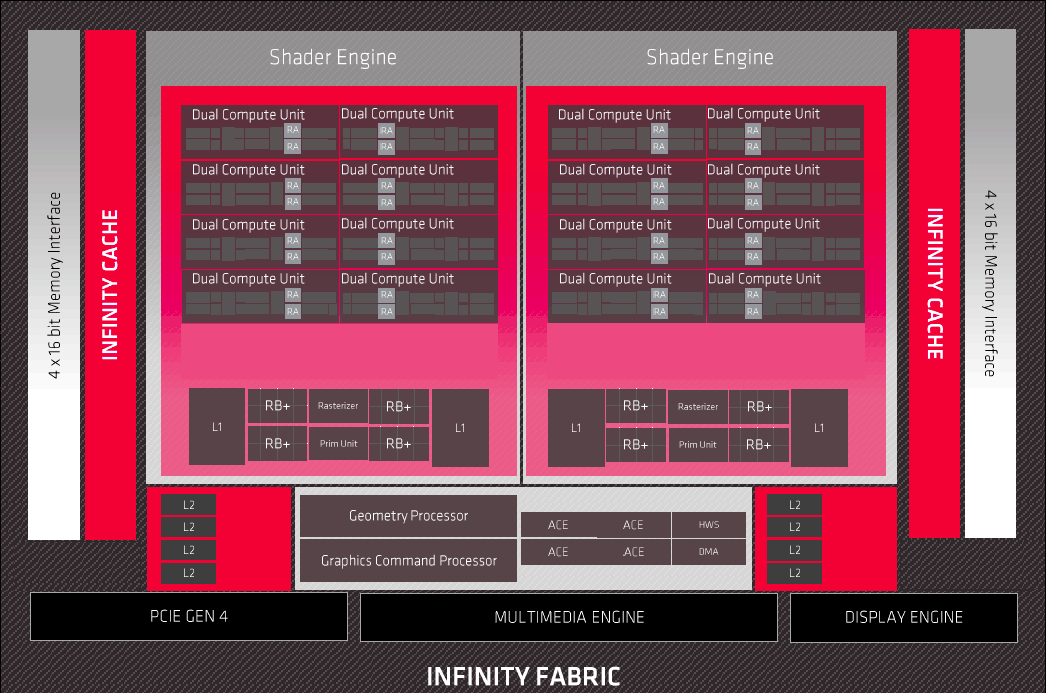The width and height of the screenshot is (1046, 693).
Task: Select the topmost L2 block on the right
Action: coord(794,504)
